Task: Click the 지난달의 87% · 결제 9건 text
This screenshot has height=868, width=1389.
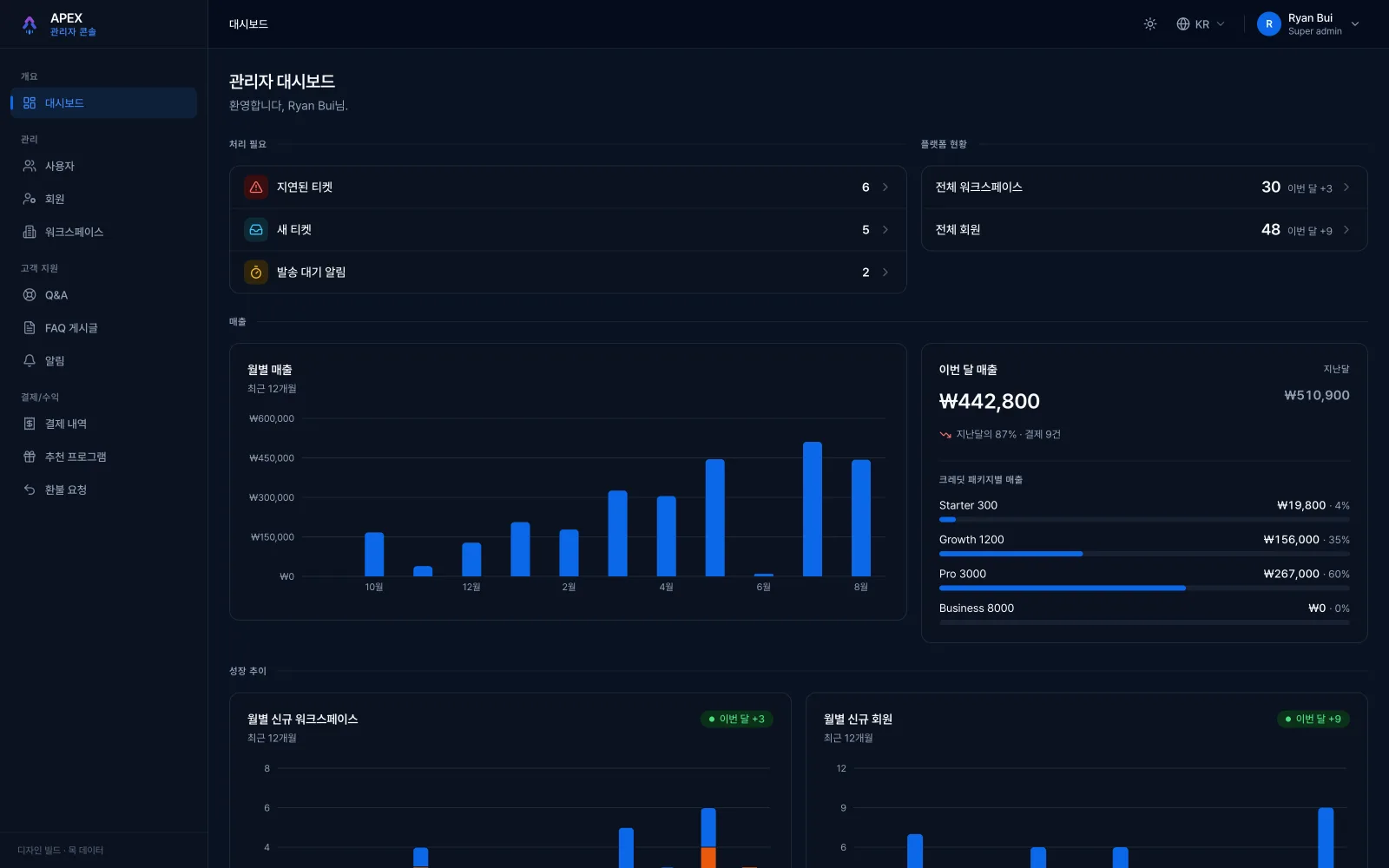Action: tap(1009, 435)
